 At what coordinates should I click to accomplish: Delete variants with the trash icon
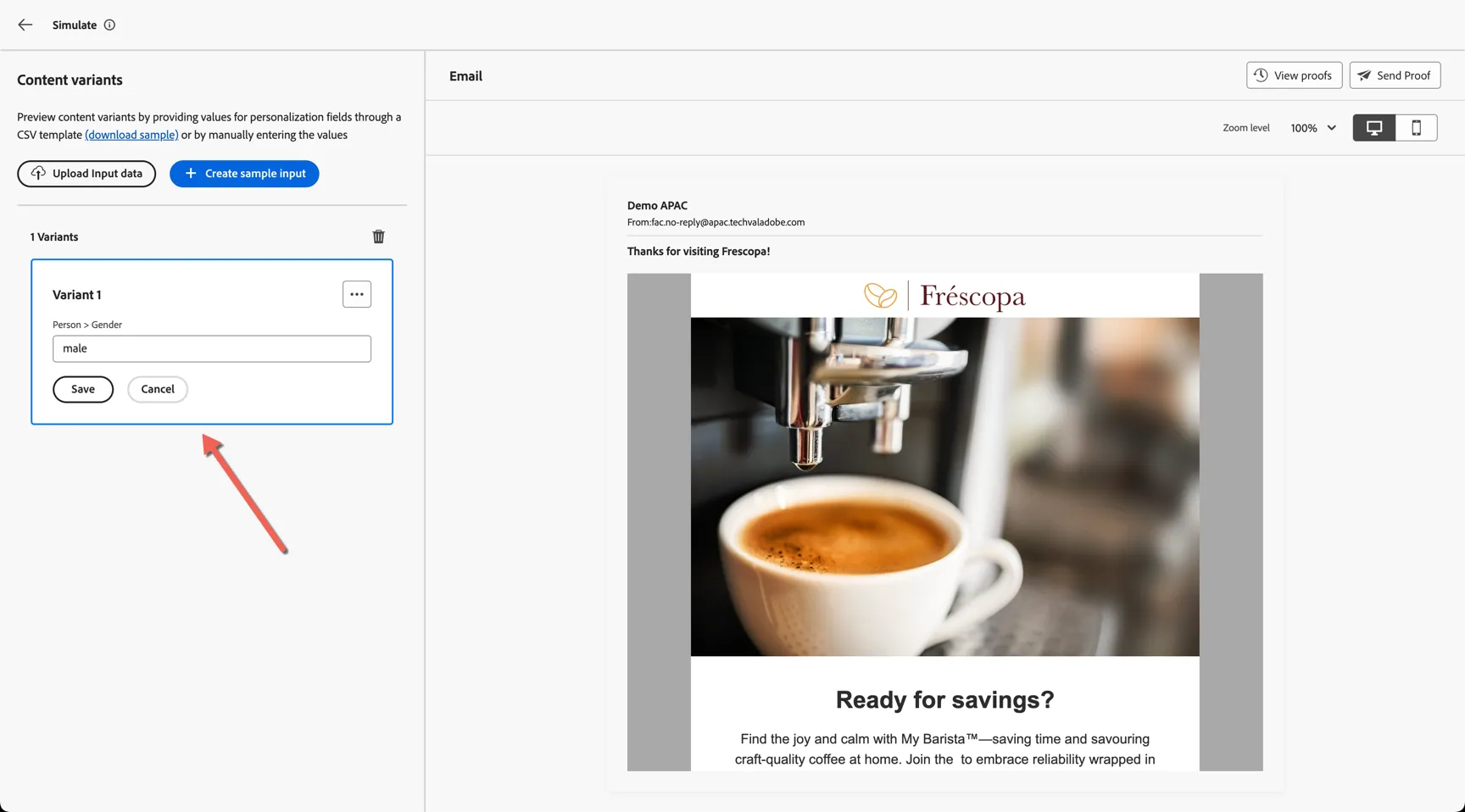point(379,236)
